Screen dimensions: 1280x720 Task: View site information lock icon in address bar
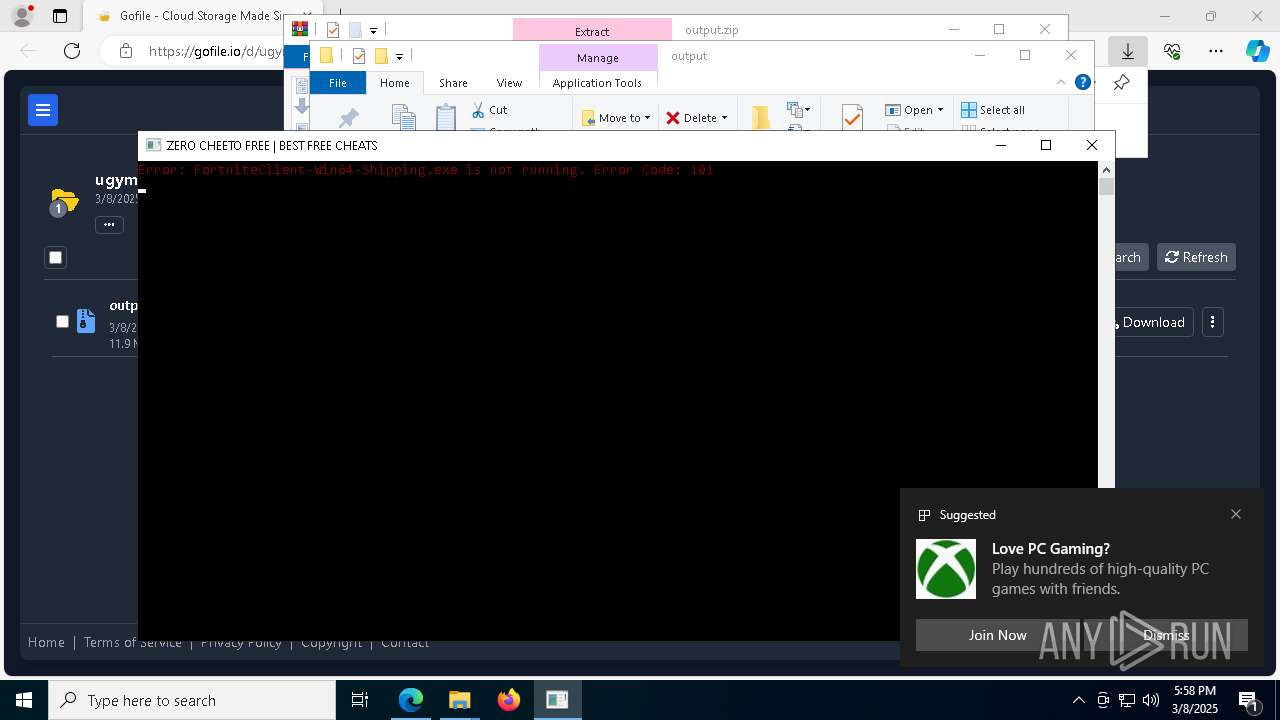[x=125, y=51]
